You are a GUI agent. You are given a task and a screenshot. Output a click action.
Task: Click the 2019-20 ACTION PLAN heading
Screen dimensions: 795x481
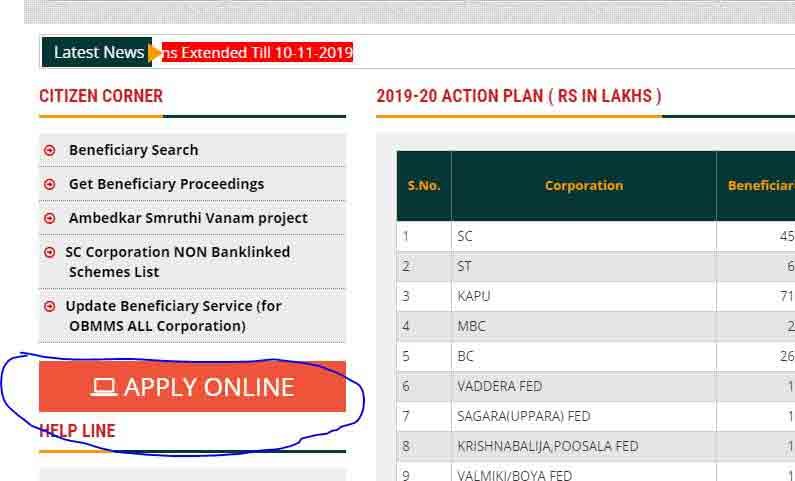coord(519,96)
